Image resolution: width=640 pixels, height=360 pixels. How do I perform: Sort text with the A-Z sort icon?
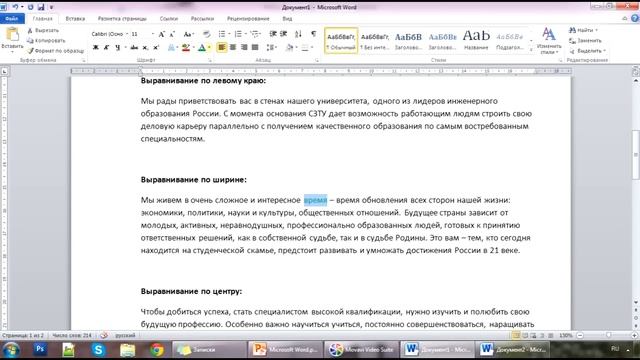298,34
